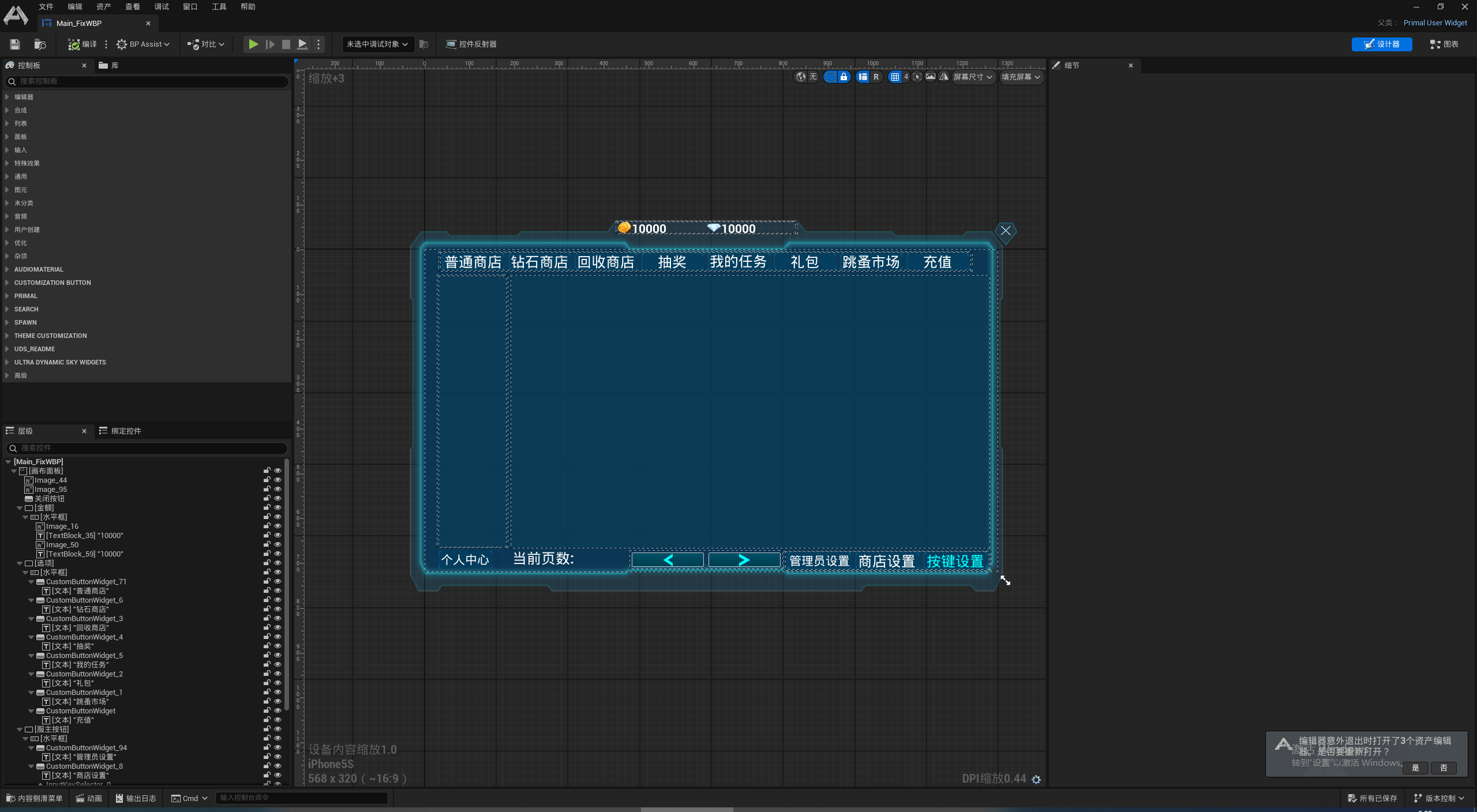1477x812 pixels.
Task: Click the Browse to asset icon
Action: point(40,44)
